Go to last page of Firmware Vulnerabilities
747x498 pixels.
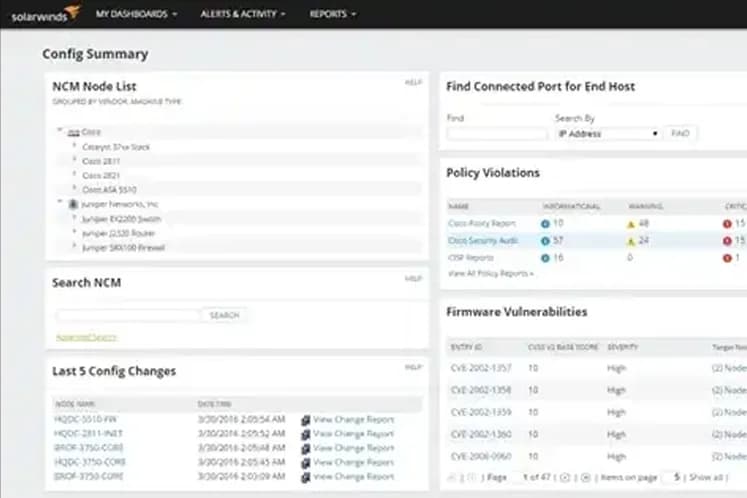point(586,477)
